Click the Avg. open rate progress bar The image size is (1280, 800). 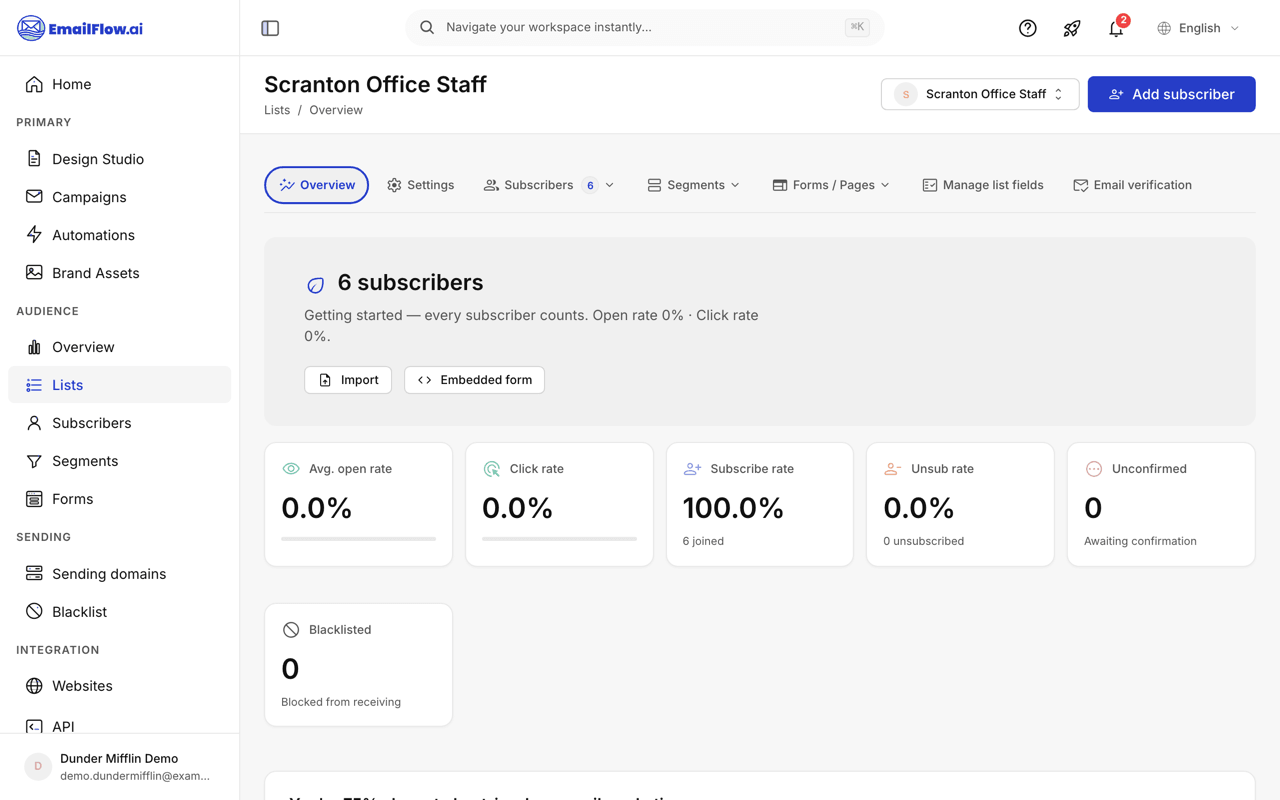(x=358, y=539)
